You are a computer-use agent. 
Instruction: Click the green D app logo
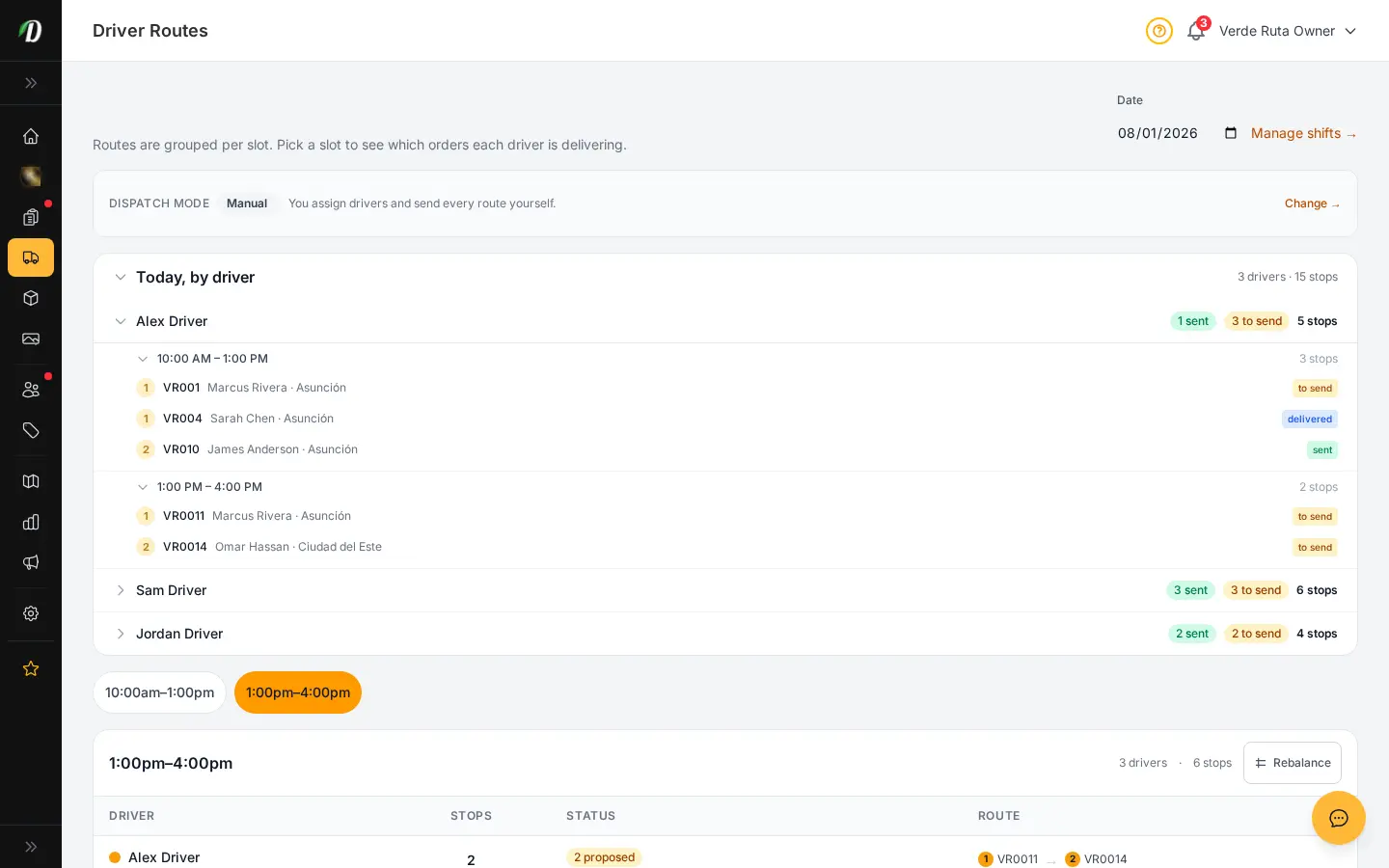tap(31, 31)
